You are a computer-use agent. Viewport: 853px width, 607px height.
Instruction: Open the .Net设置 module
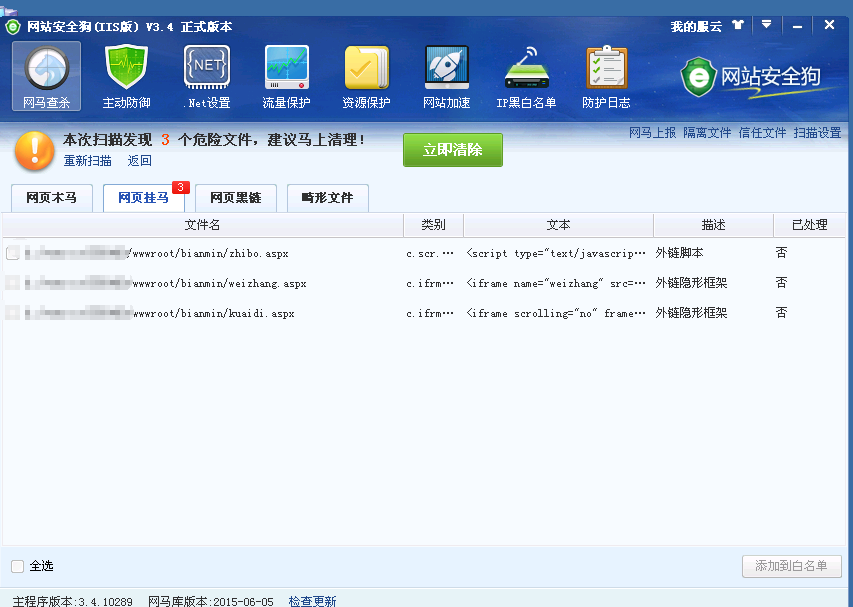click(x=207, y=76)
